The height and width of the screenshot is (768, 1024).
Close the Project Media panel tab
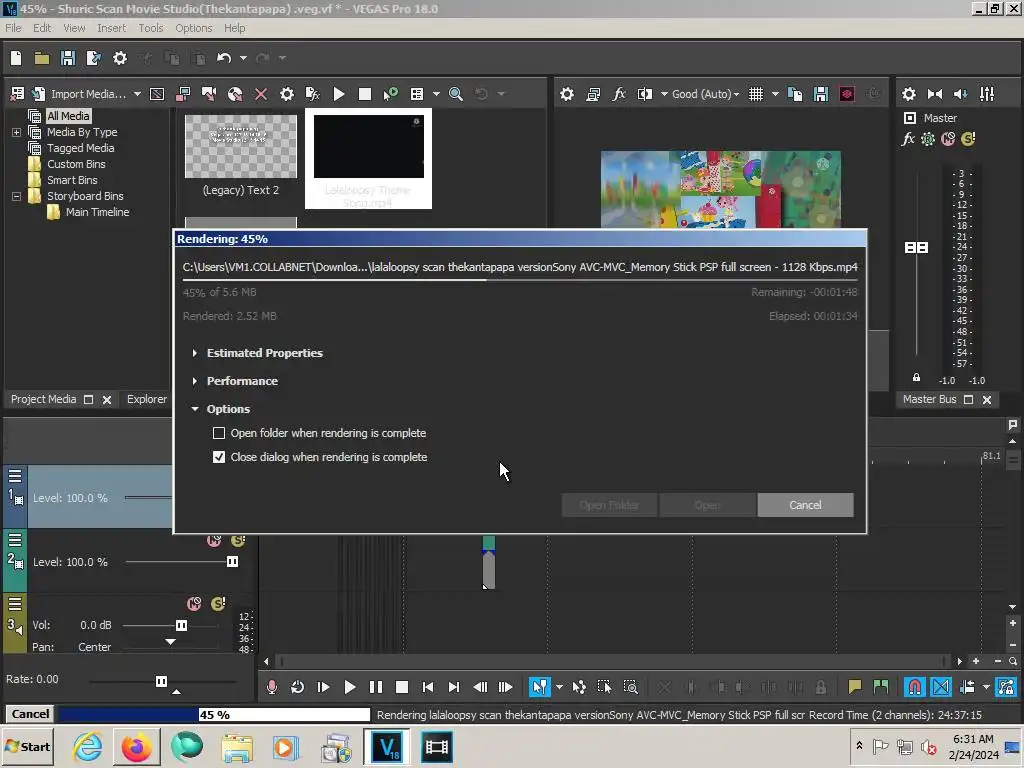tap(107, 400)
